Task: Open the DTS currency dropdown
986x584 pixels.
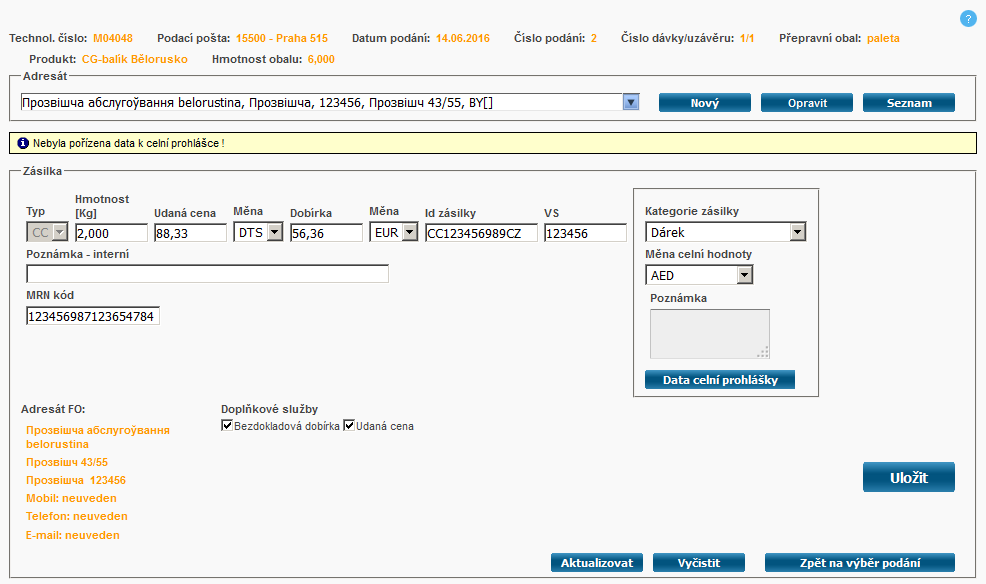Action: pyautogui.click(x=274, y=233)
